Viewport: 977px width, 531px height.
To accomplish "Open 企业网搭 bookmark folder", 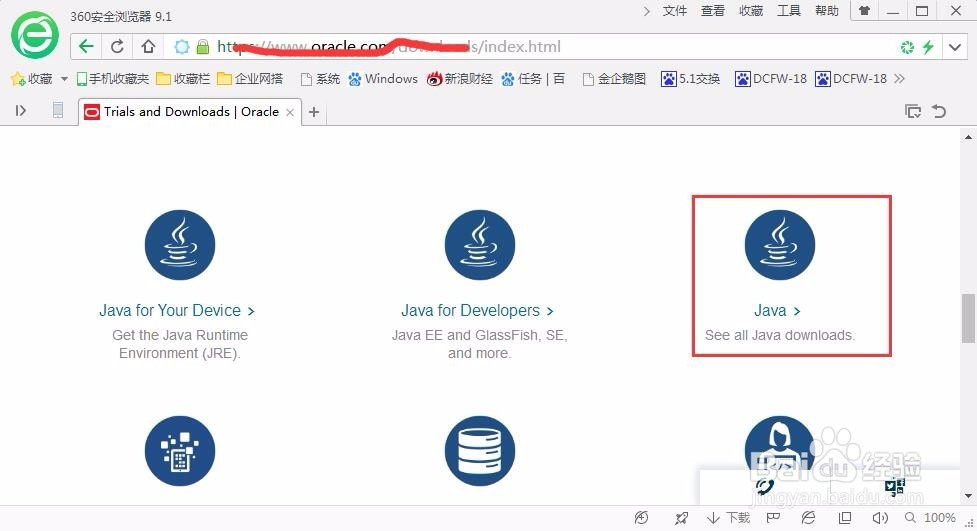I will (x=250, y=79).
